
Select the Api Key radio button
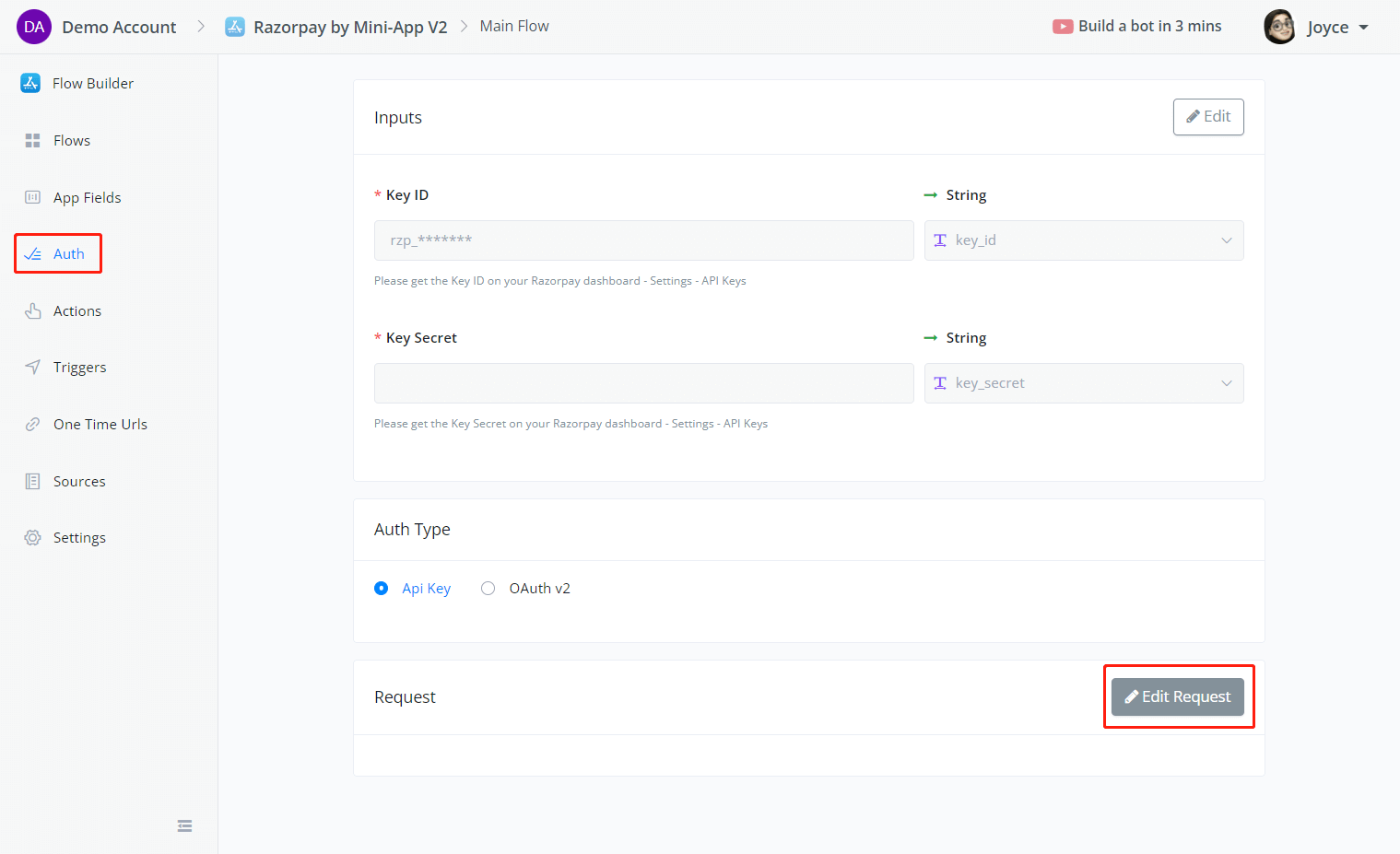click(x=382, y=589)
